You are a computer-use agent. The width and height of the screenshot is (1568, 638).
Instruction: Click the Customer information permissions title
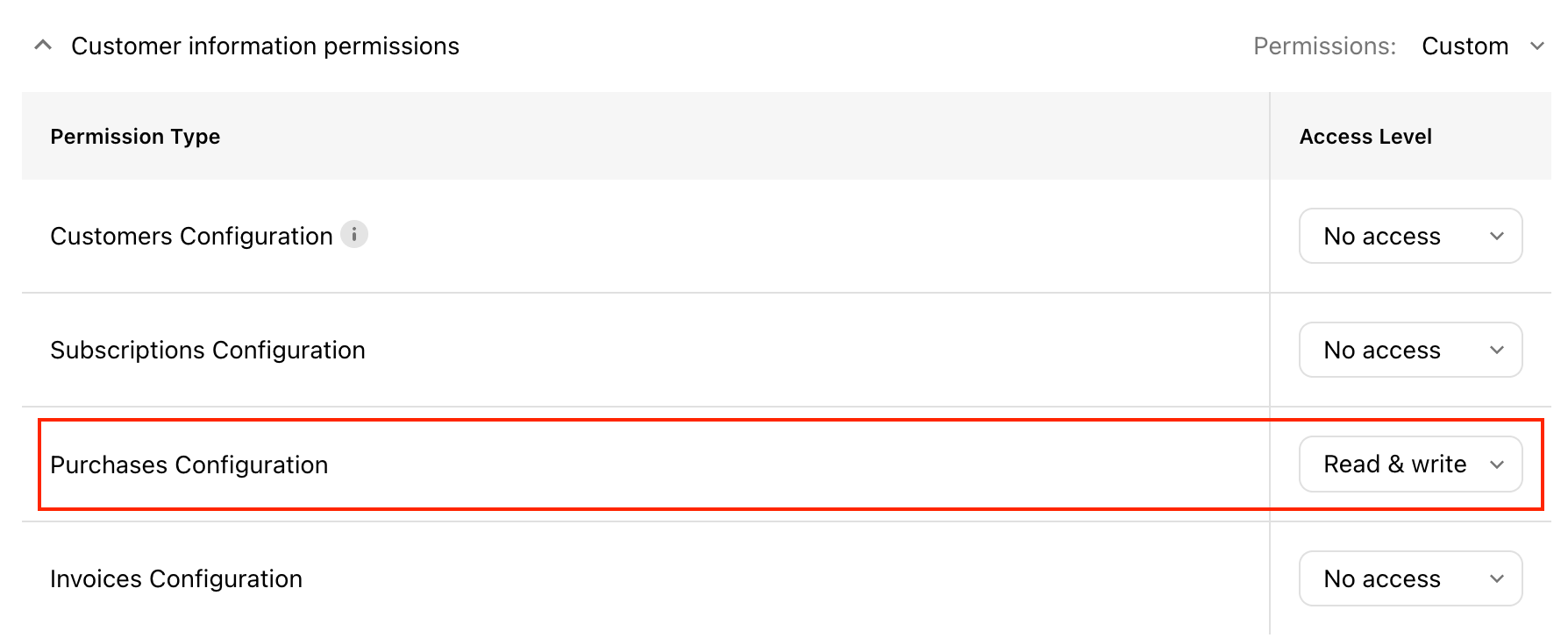coord(265,46)
